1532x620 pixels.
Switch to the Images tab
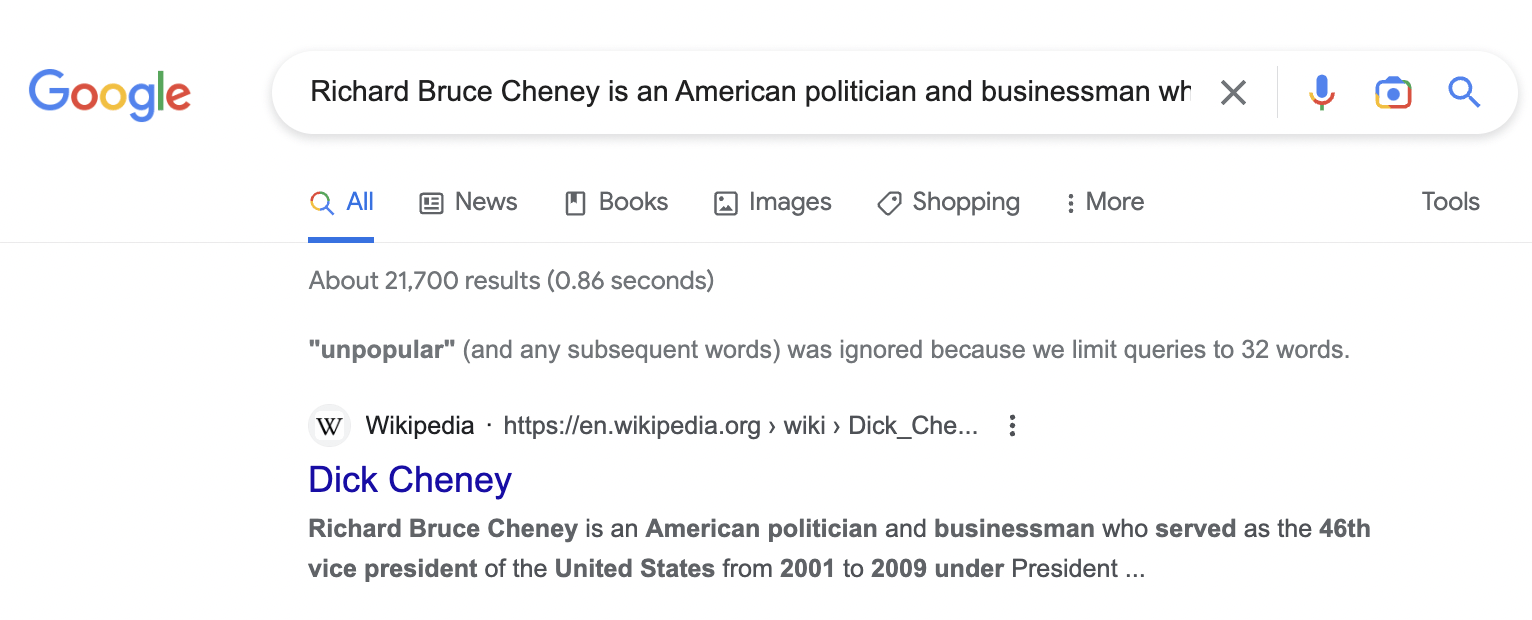coord(772,202)
